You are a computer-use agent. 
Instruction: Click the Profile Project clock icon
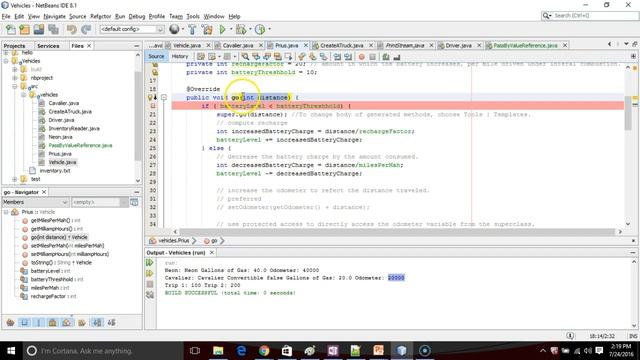tap(260, 29)
